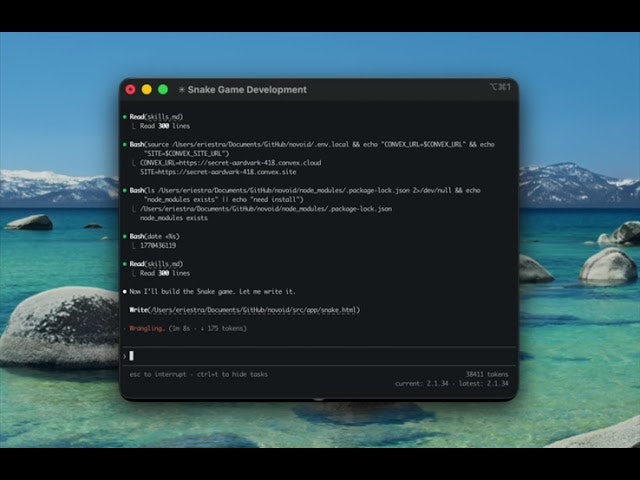
Task: Click the 38411 tokens counter
Action: tap(487, 374)
